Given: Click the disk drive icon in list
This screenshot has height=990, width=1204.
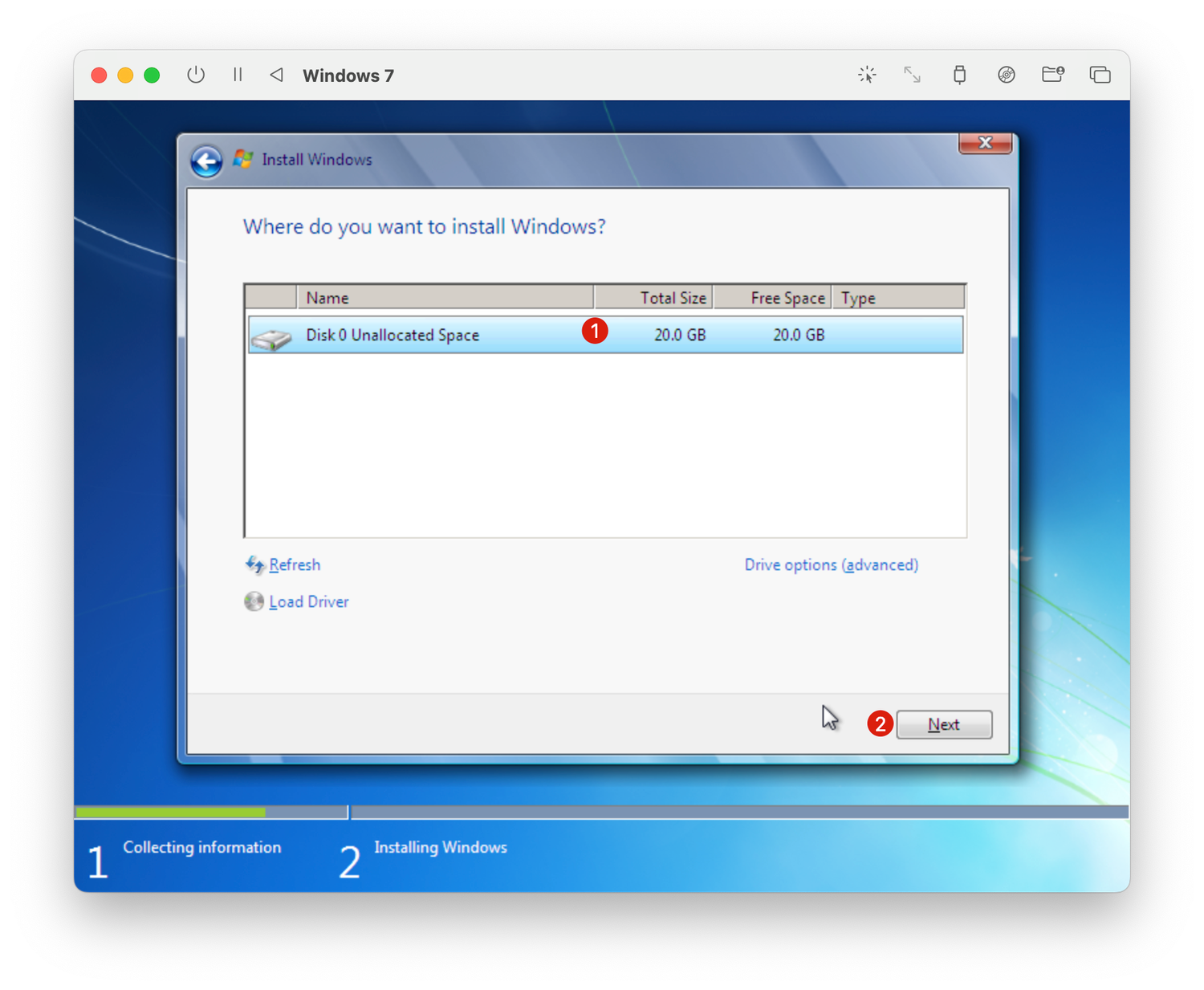Looking at the screenshot, I should coord(271,338).
